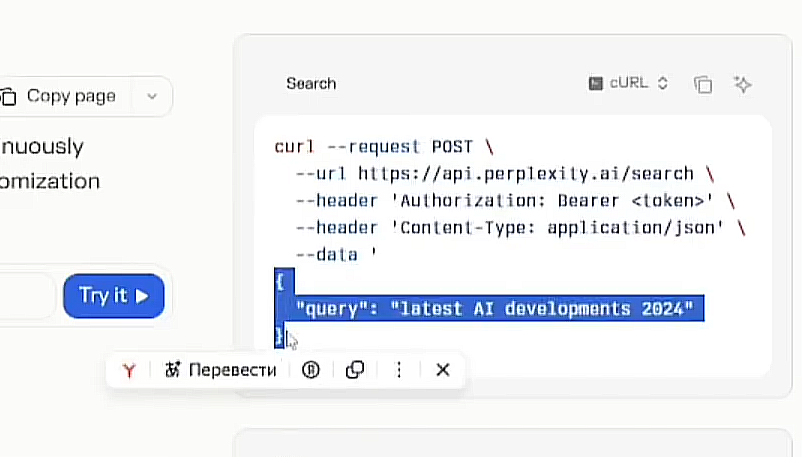The height and width of the screenshot is (457, 802).
Task: Click the Search title above the code
Action: tap(311, 84)
